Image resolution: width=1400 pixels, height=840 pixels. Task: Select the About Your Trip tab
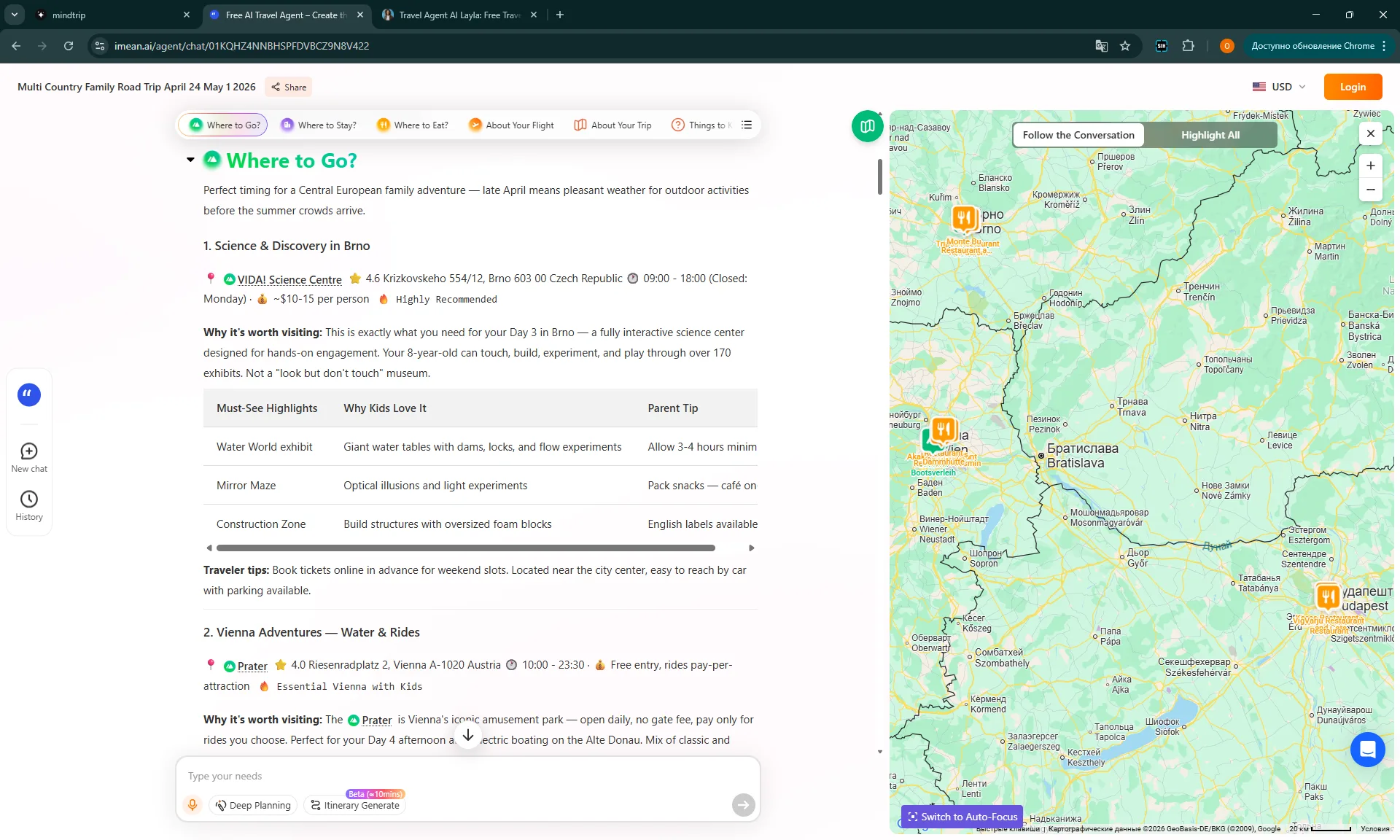coord(612,125)
